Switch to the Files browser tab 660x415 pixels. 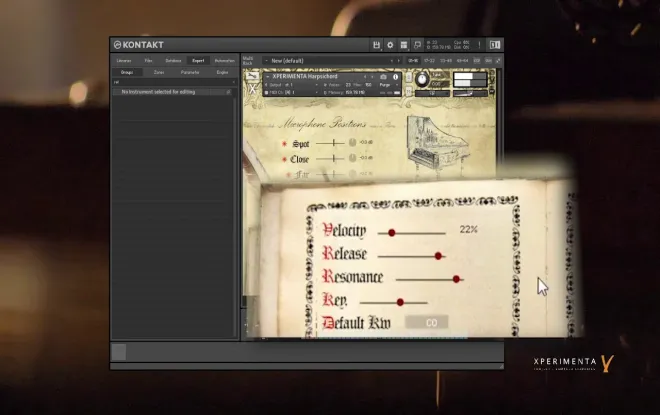(149, 61)
